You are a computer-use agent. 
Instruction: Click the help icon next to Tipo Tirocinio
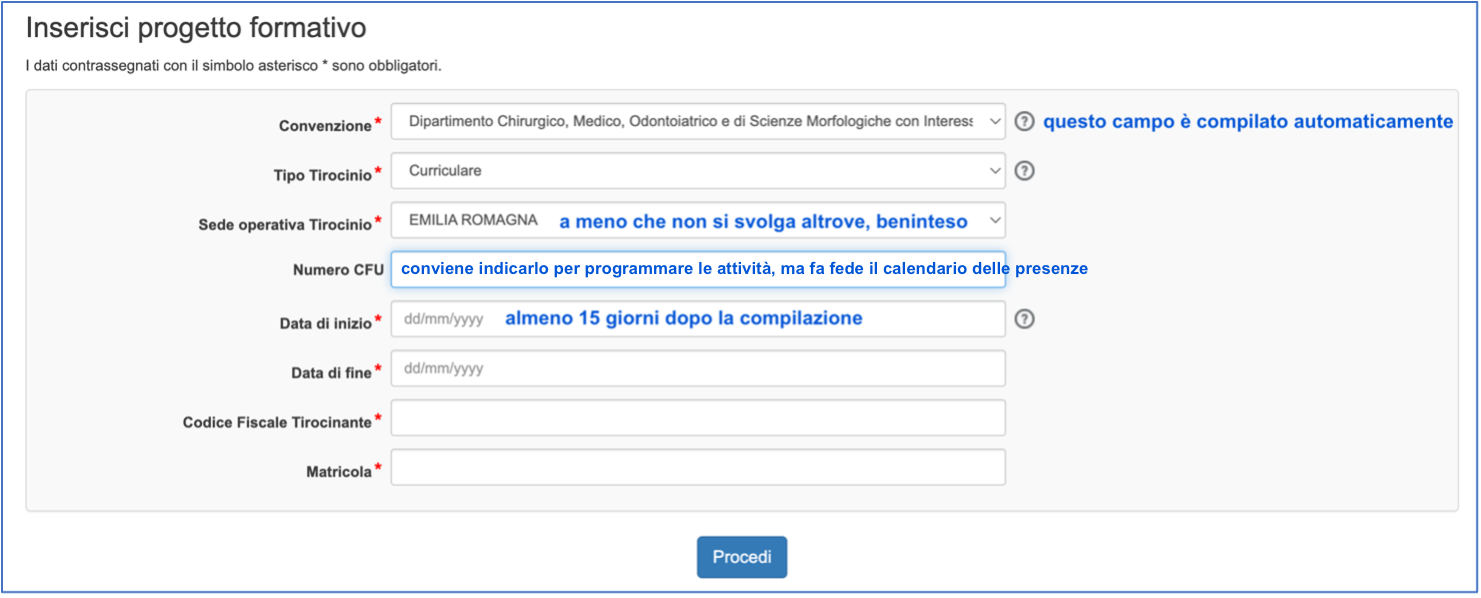click(x=1024, y=171)
